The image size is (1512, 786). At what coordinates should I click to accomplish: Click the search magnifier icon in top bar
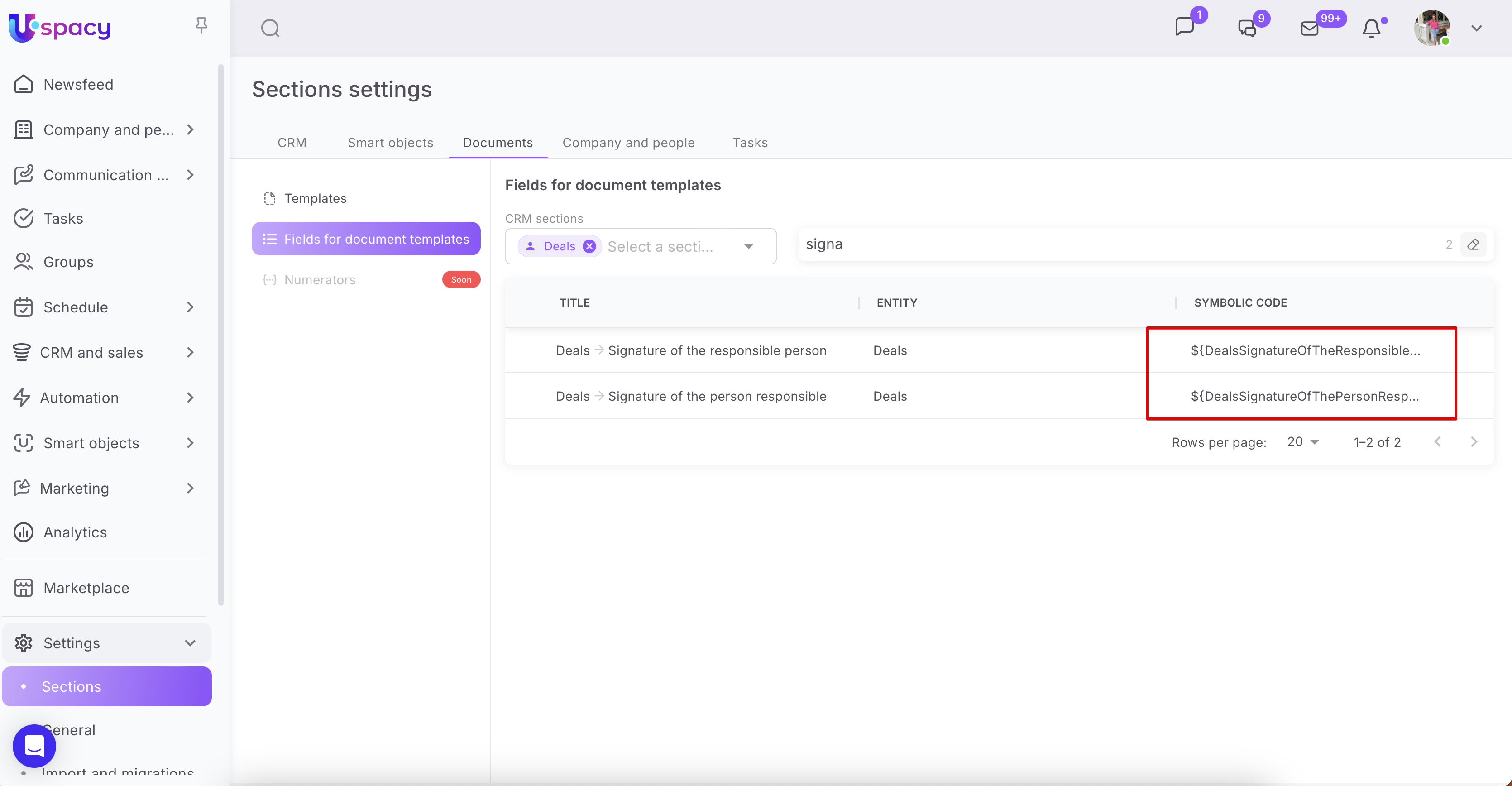[x=270, y=28]
